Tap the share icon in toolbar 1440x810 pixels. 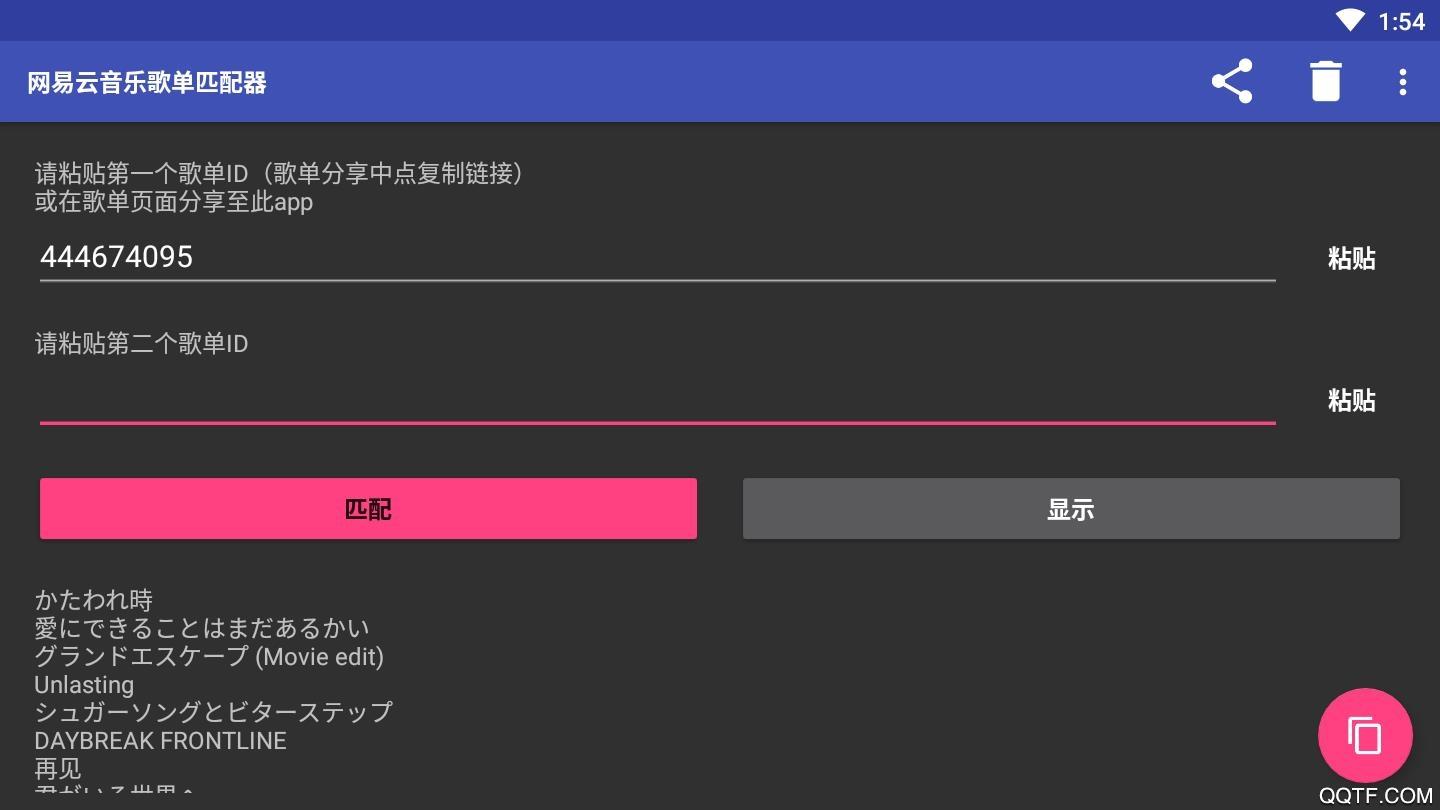pyautogui.click(x=1232, y=82)
